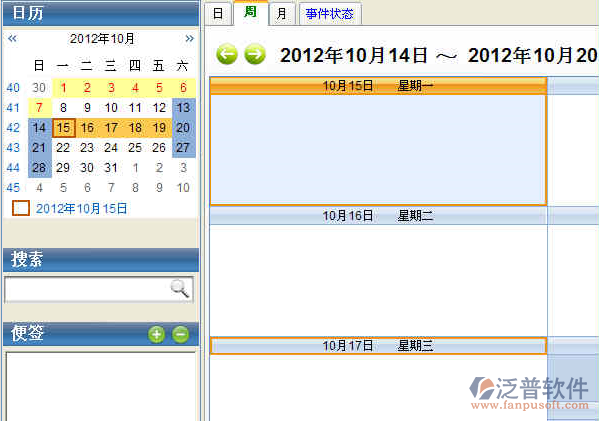Click the 2012年10月 month title
This screenshot has height=421, width=599.
coord(102,38)
